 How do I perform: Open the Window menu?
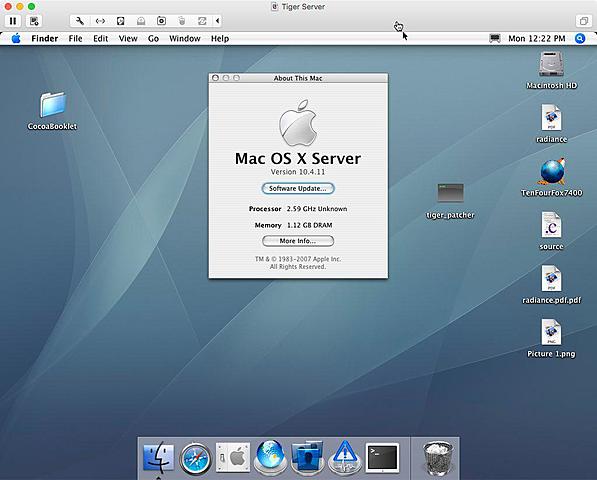click(185, 38)
